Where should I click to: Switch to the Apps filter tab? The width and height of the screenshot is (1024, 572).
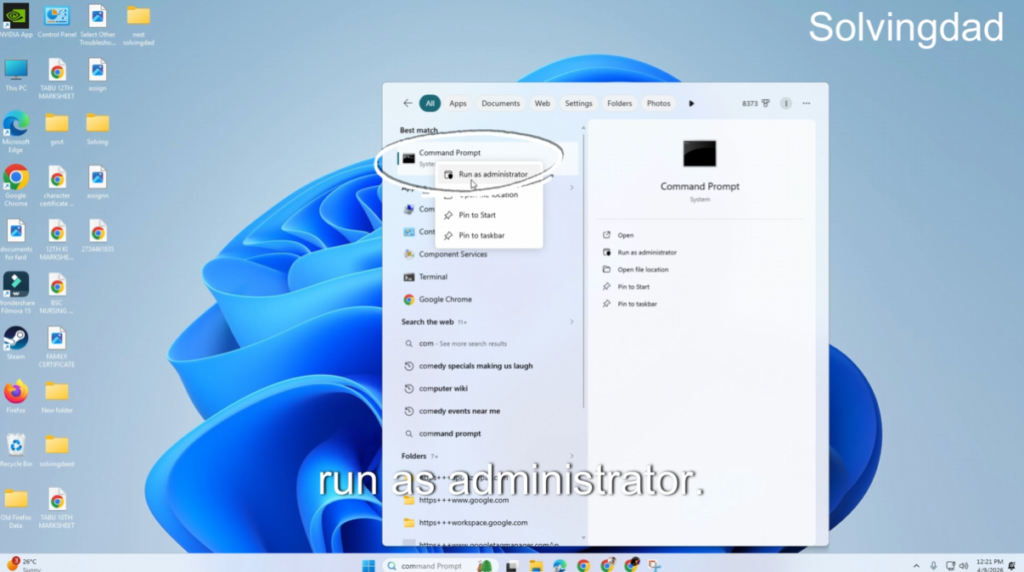click(x=458, y=103)
